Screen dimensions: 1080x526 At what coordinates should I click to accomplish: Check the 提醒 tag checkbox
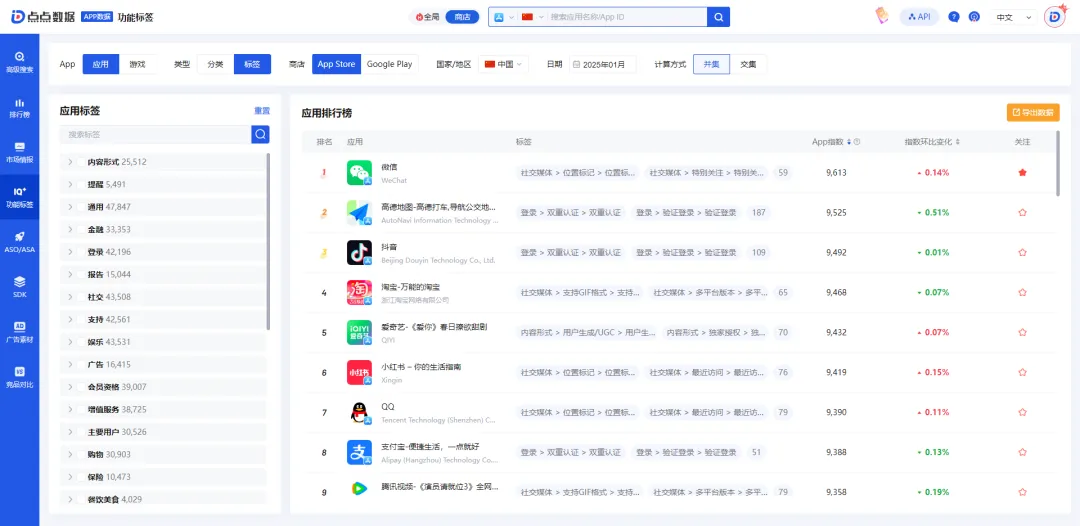pyautogui.click(x=81, y=185)
